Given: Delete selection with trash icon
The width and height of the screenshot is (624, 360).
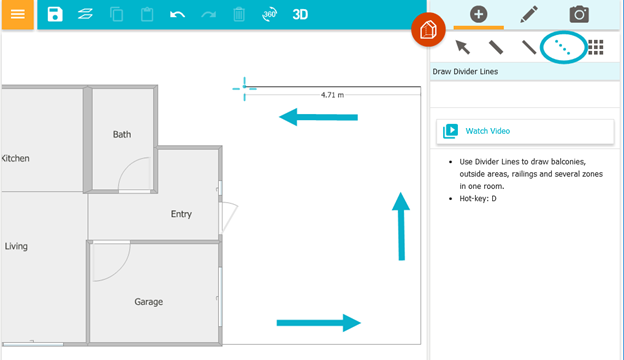Looking at the screenshot, I should (239, 15).
